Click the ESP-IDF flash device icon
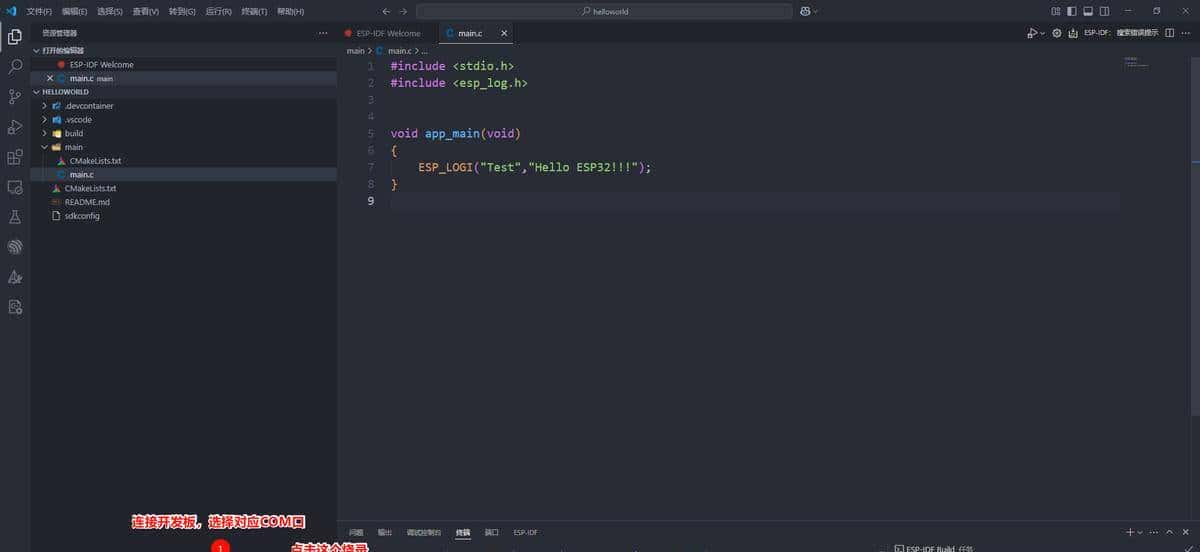The height and width of the screenshot is (552, 1200). tap(1073, 33)
